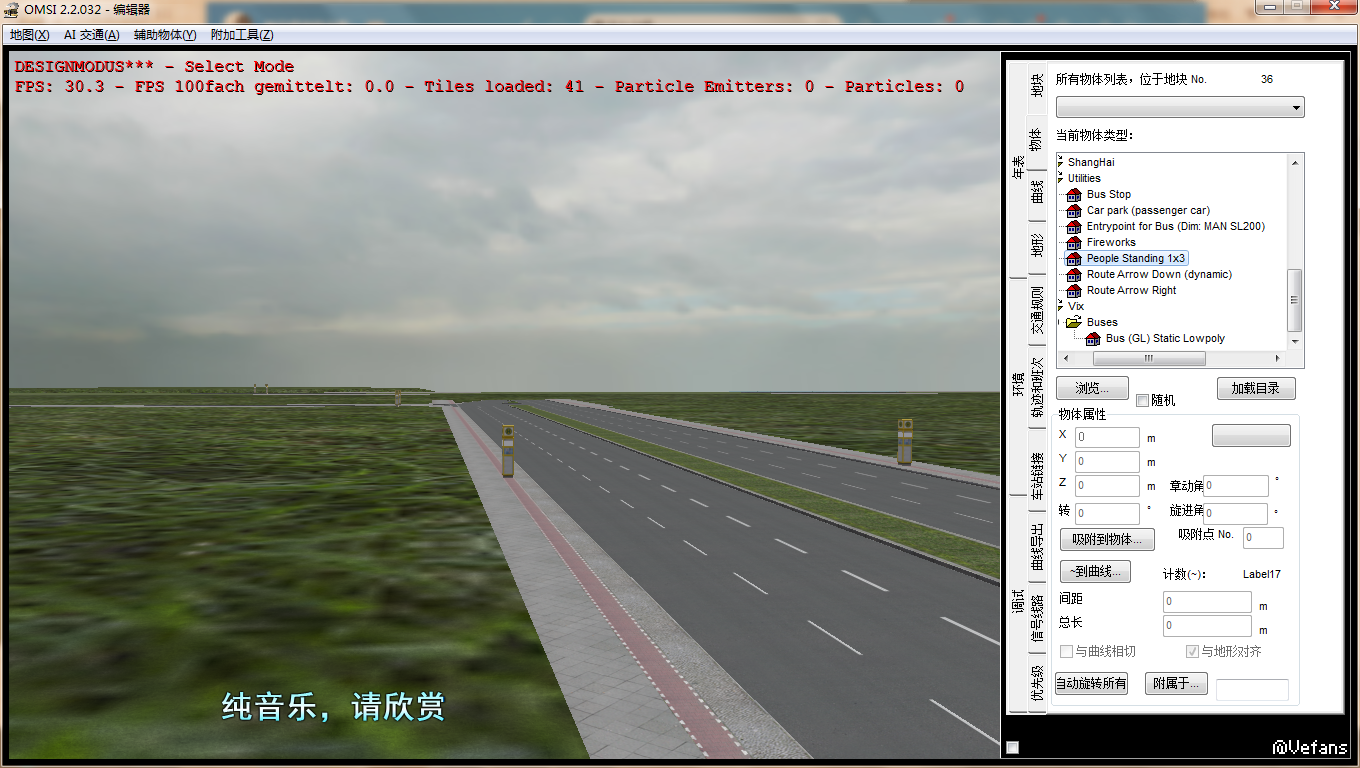Click the object tree scroll-up arrow
The image size is (1360, 768).
(1296, 162)
